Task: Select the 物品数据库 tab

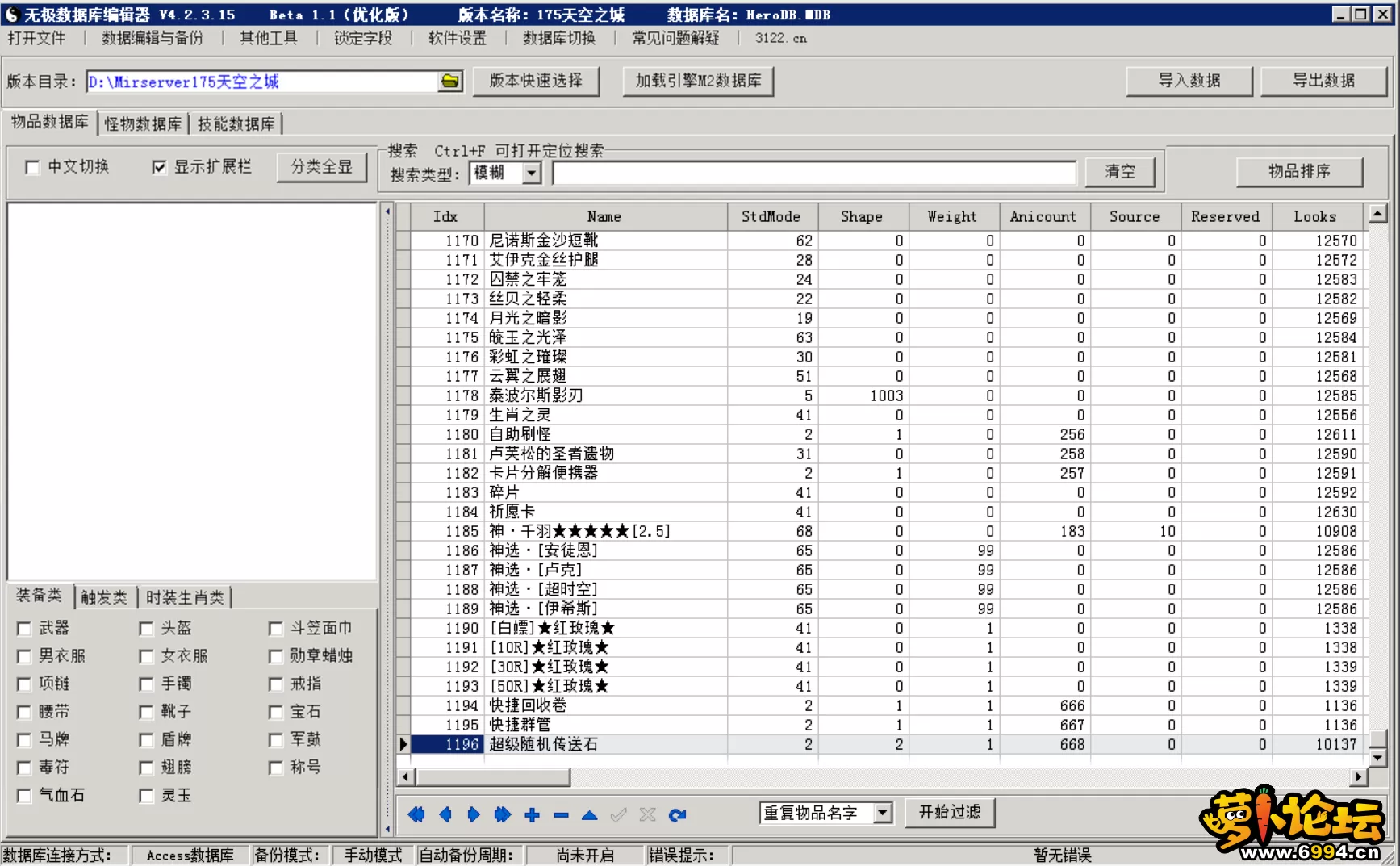Action: pyautogui.click(x=50, y=122)
